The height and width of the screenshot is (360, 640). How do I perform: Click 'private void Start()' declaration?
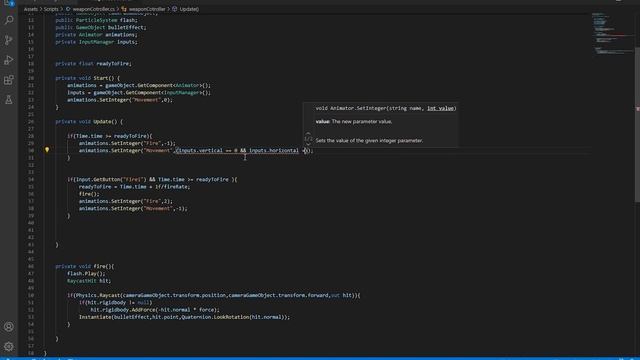click(88, 78)
